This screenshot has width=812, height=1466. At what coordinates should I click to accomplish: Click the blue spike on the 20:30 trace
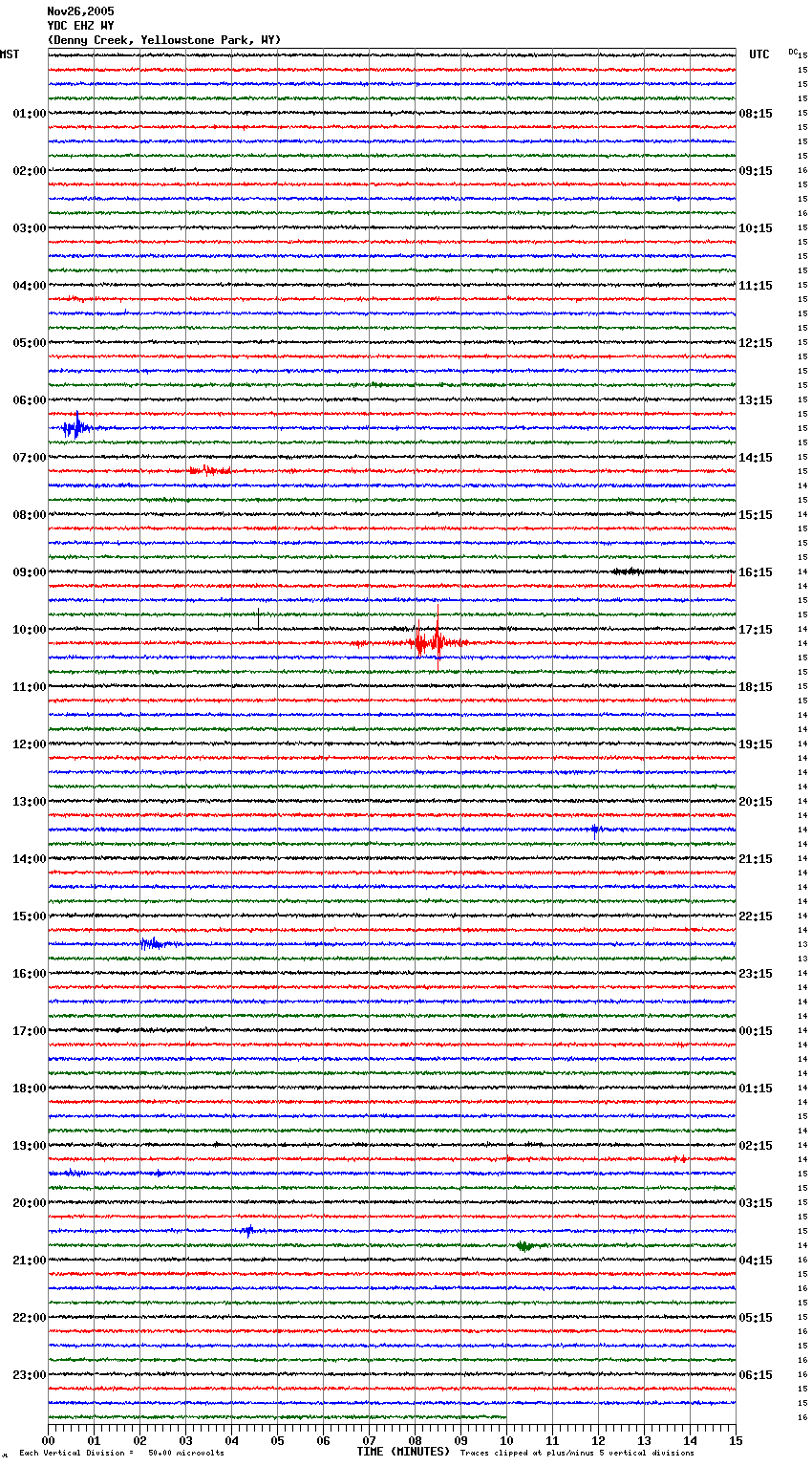tap(248, 1231)
